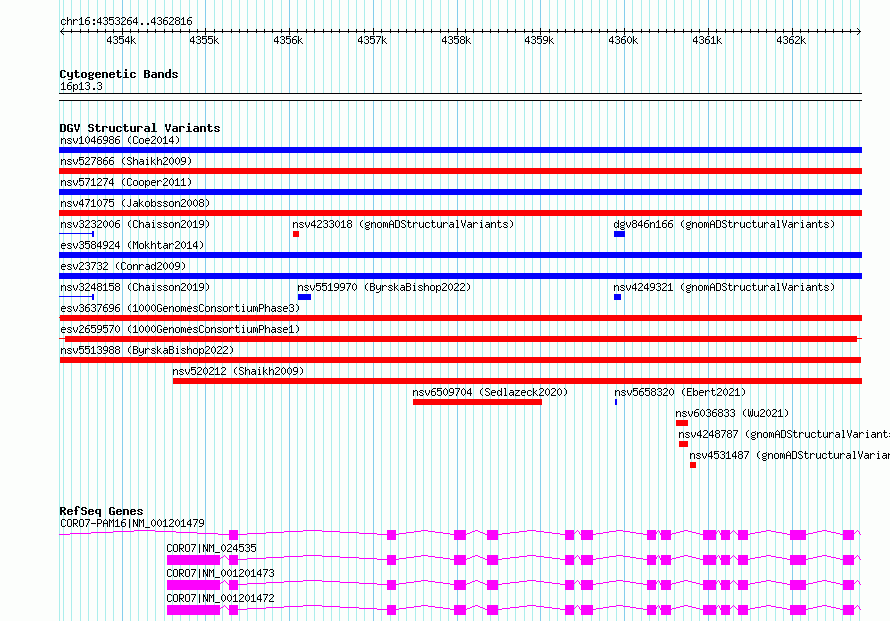Open nsv4248787 gnomAD label
Image resolution: width=890 pixels, height=621 pixels.
pyautogui.click(x=784, y=434)
